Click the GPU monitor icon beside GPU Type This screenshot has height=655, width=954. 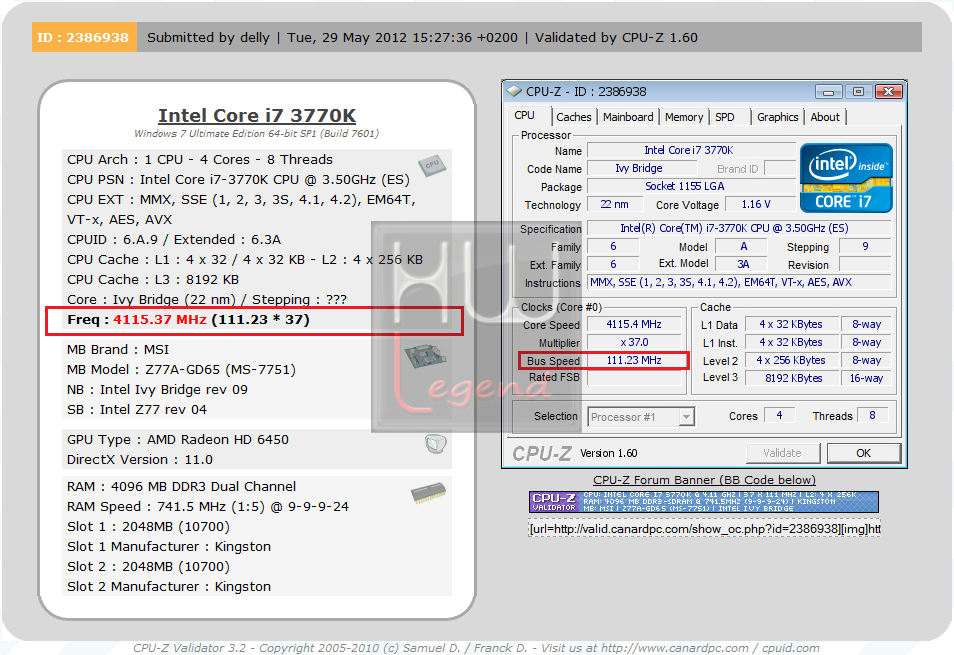click(436, 444)
